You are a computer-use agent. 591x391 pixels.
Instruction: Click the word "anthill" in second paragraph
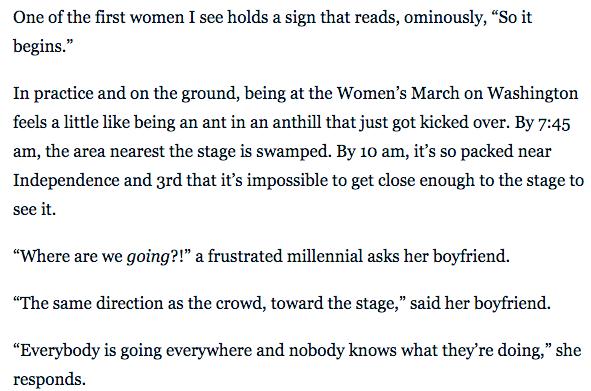[x=297, y=122]
